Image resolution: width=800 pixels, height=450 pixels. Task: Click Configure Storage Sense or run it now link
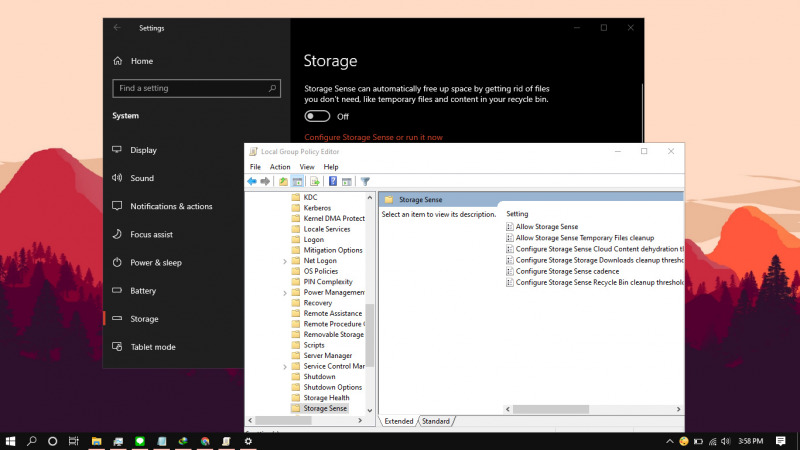pyautogui.click(x=373, y=137)
